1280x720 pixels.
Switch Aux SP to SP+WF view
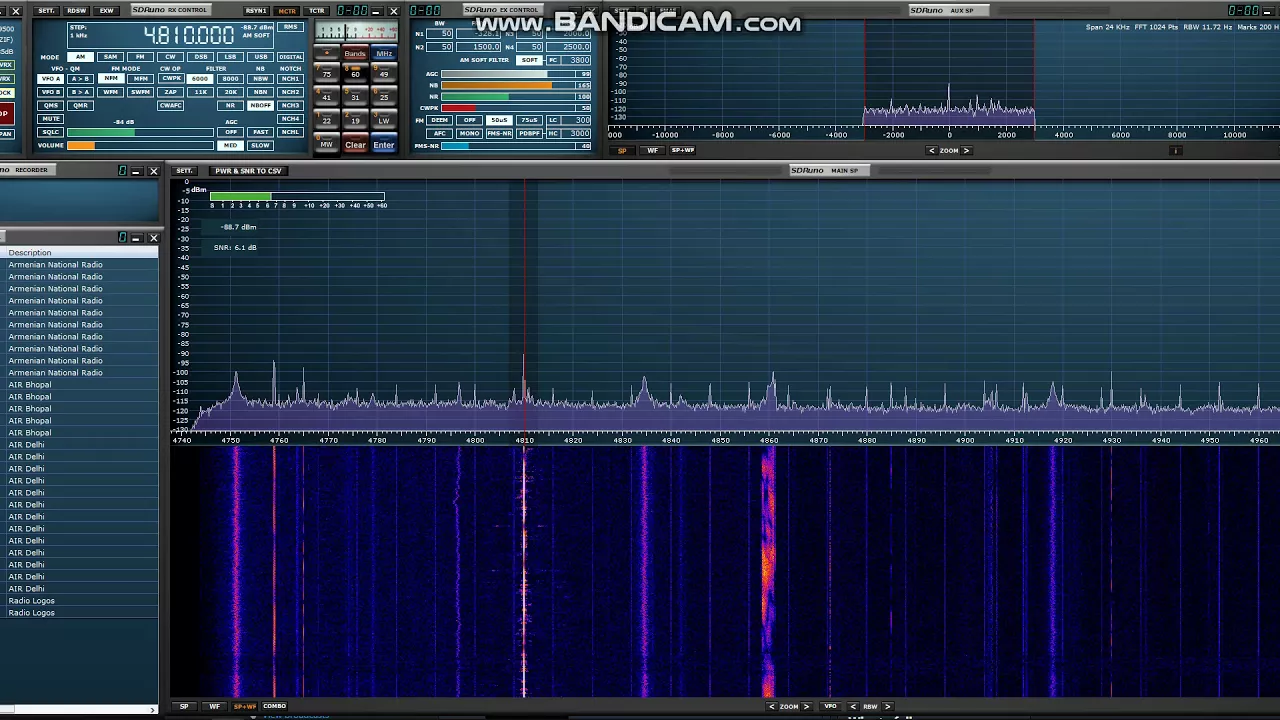coord(682,150)
